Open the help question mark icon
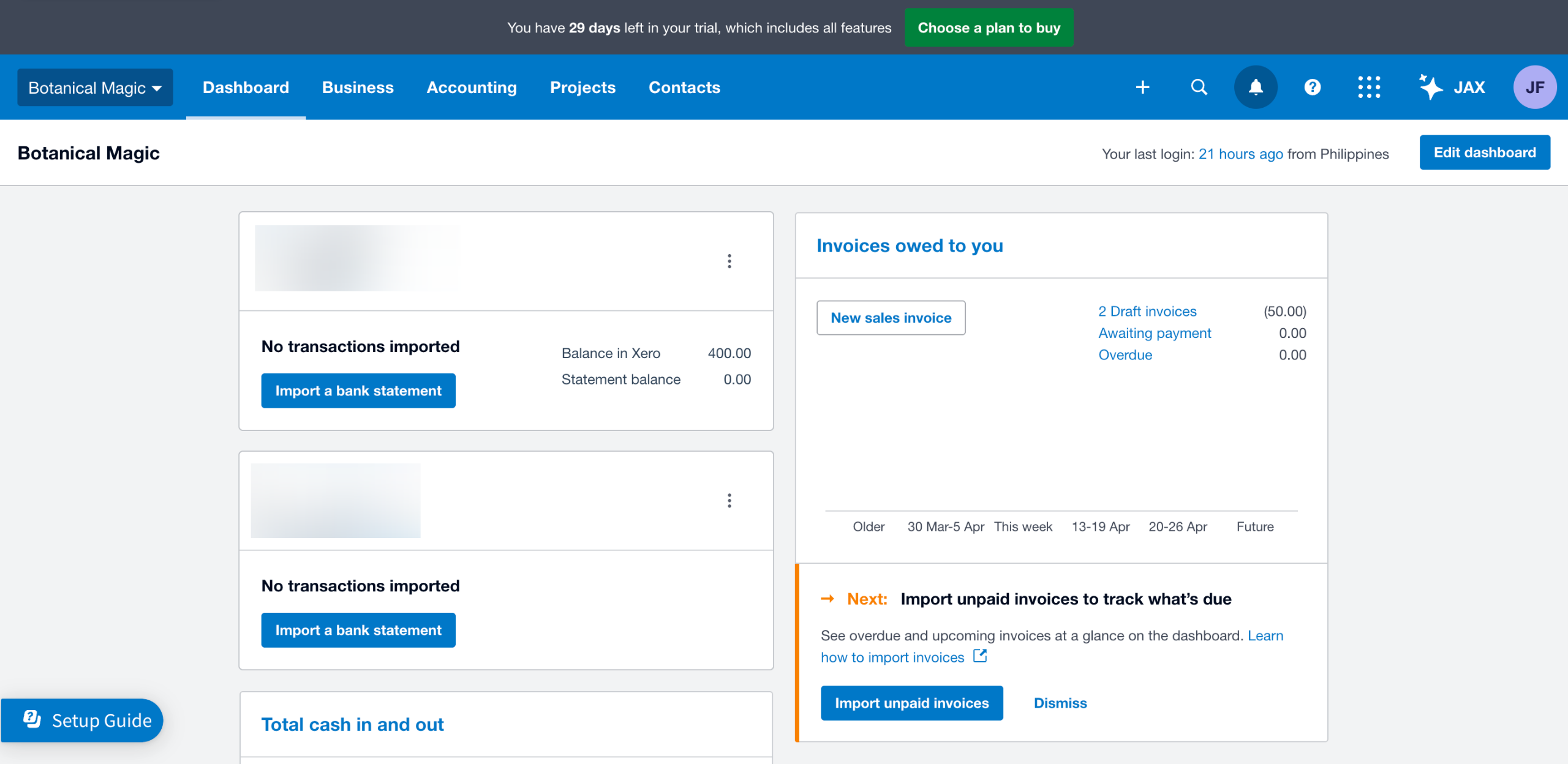The image size is (1568, 764). (x=1312, y=88)
